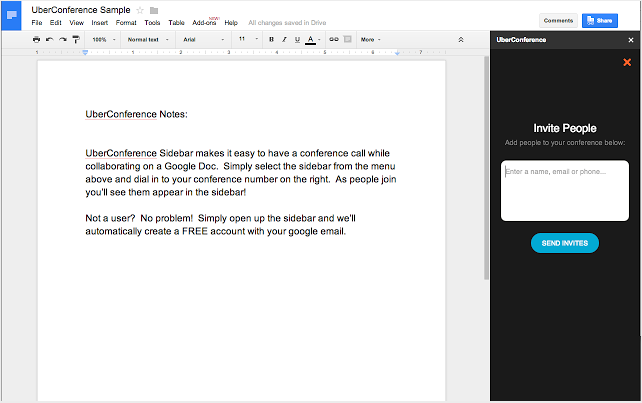The height and width of the screenshot is (403, 642).
Task: Open the Arial font dropdown
Action: click(x=203, y=40)
